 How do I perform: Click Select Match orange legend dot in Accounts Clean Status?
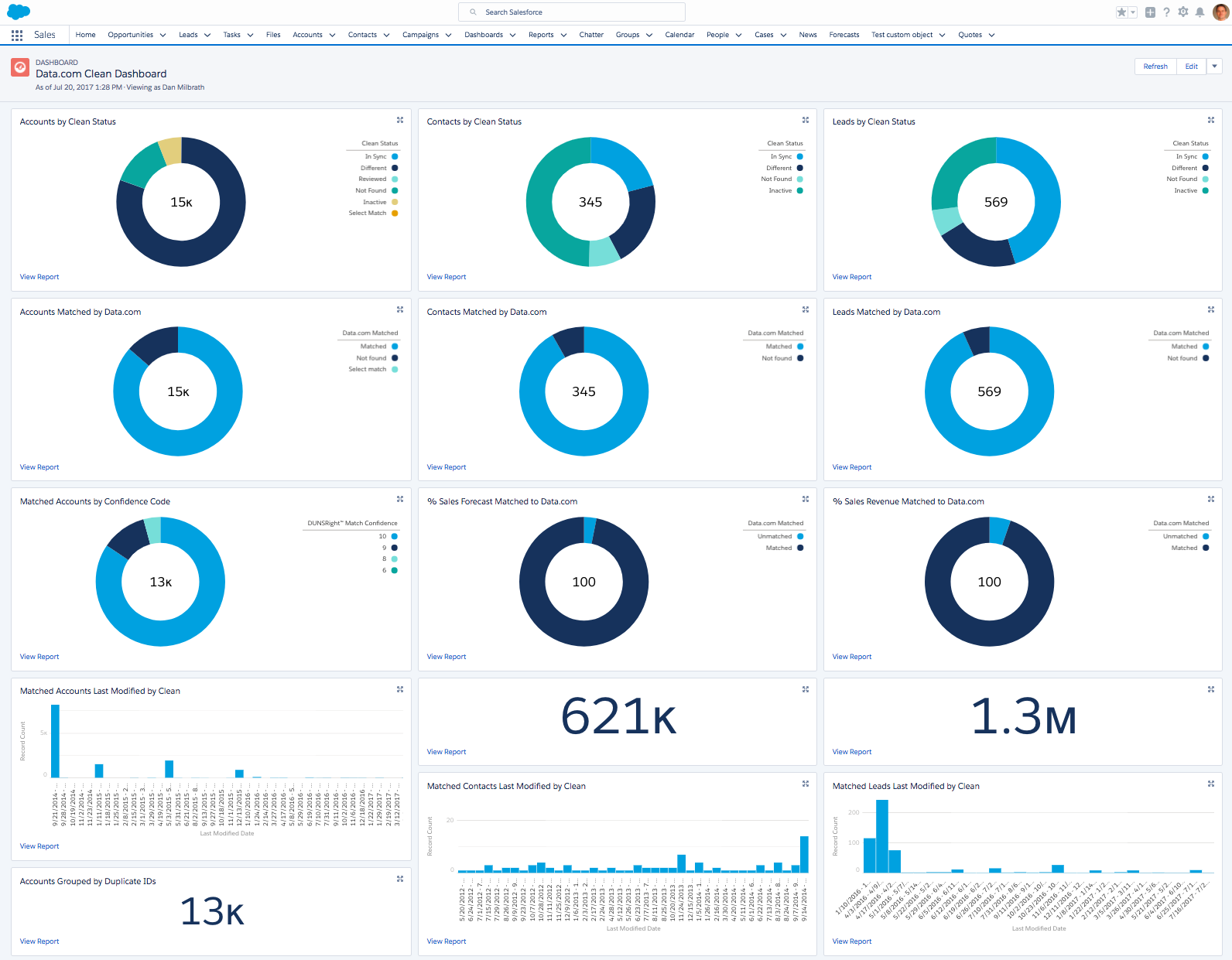tap(395, 213)
